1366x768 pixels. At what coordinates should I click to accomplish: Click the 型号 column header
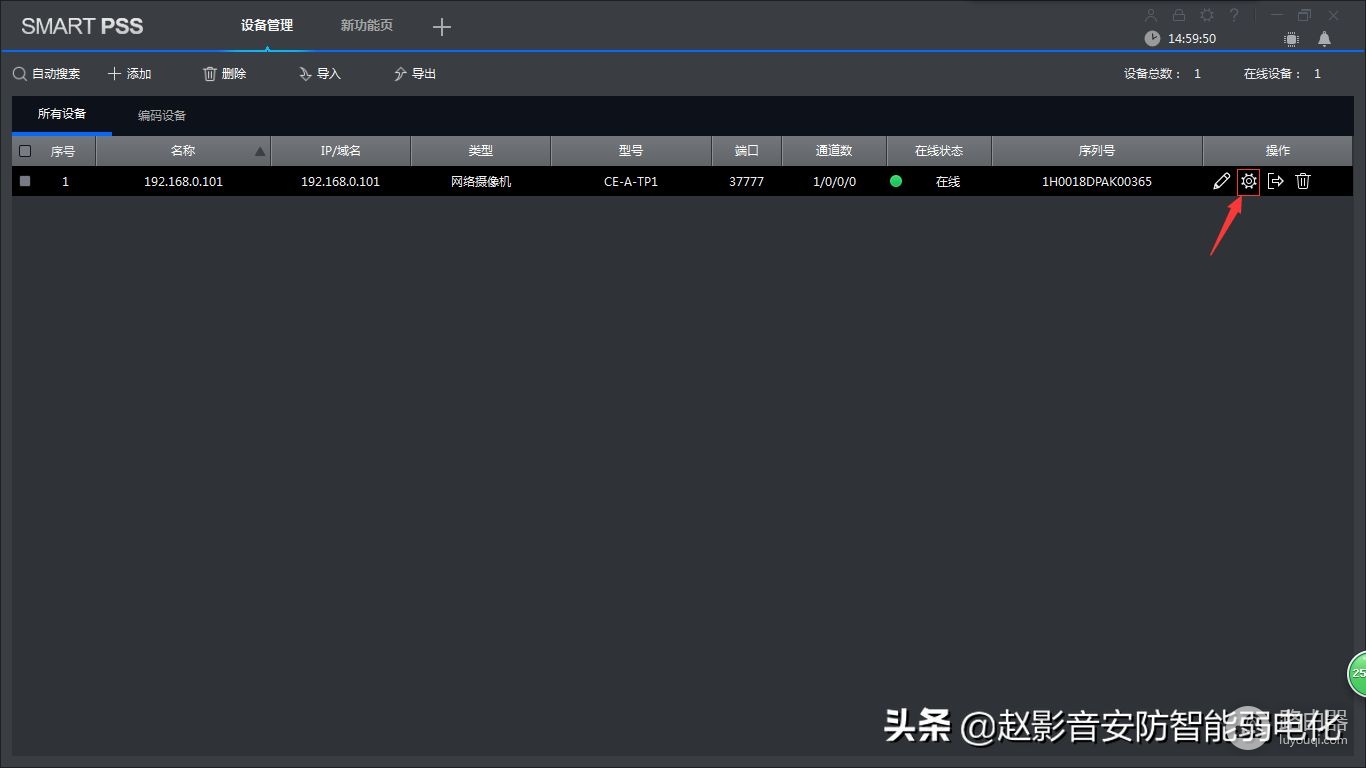pyautogui.click(x=631, y=151)
